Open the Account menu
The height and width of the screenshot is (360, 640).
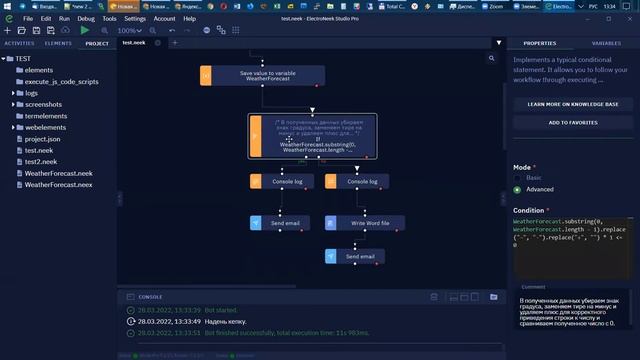(164, 19)
